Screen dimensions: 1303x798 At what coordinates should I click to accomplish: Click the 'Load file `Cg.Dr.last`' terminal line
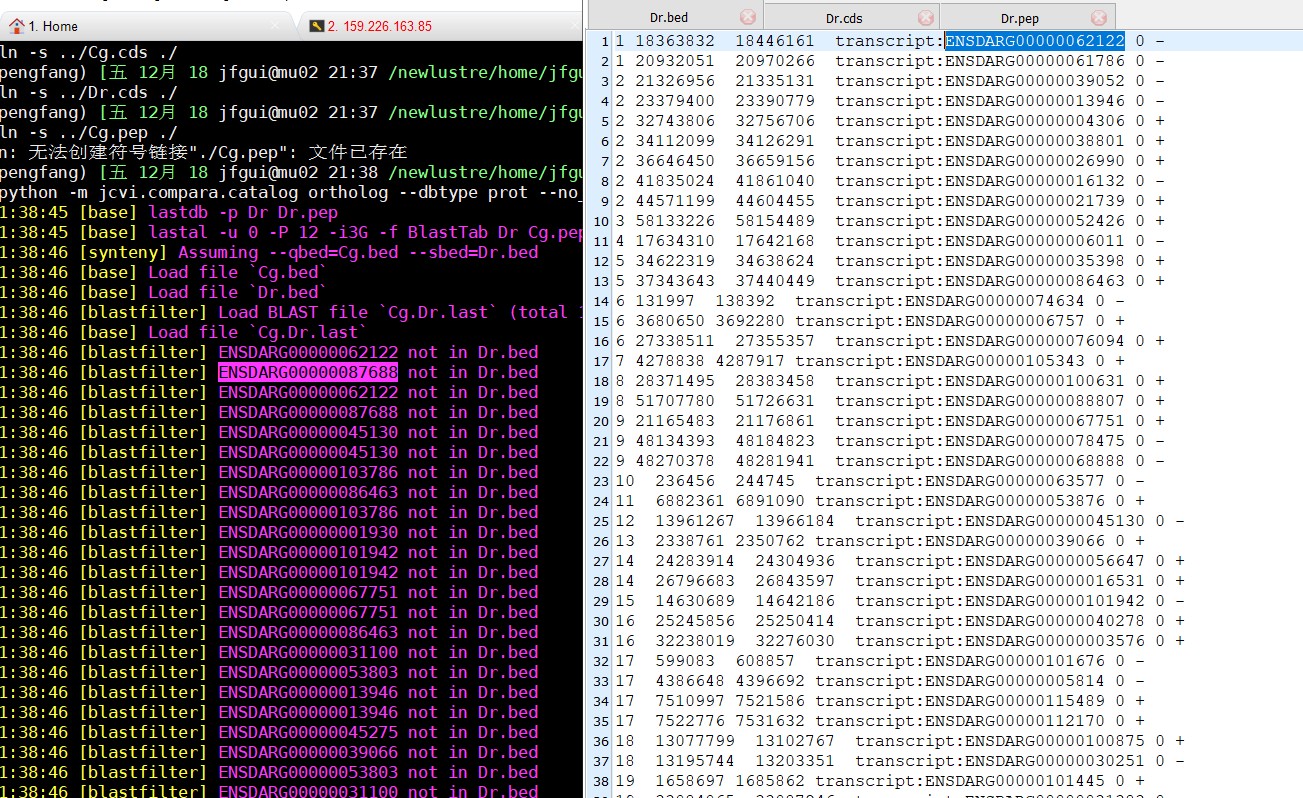pos(258,332)
